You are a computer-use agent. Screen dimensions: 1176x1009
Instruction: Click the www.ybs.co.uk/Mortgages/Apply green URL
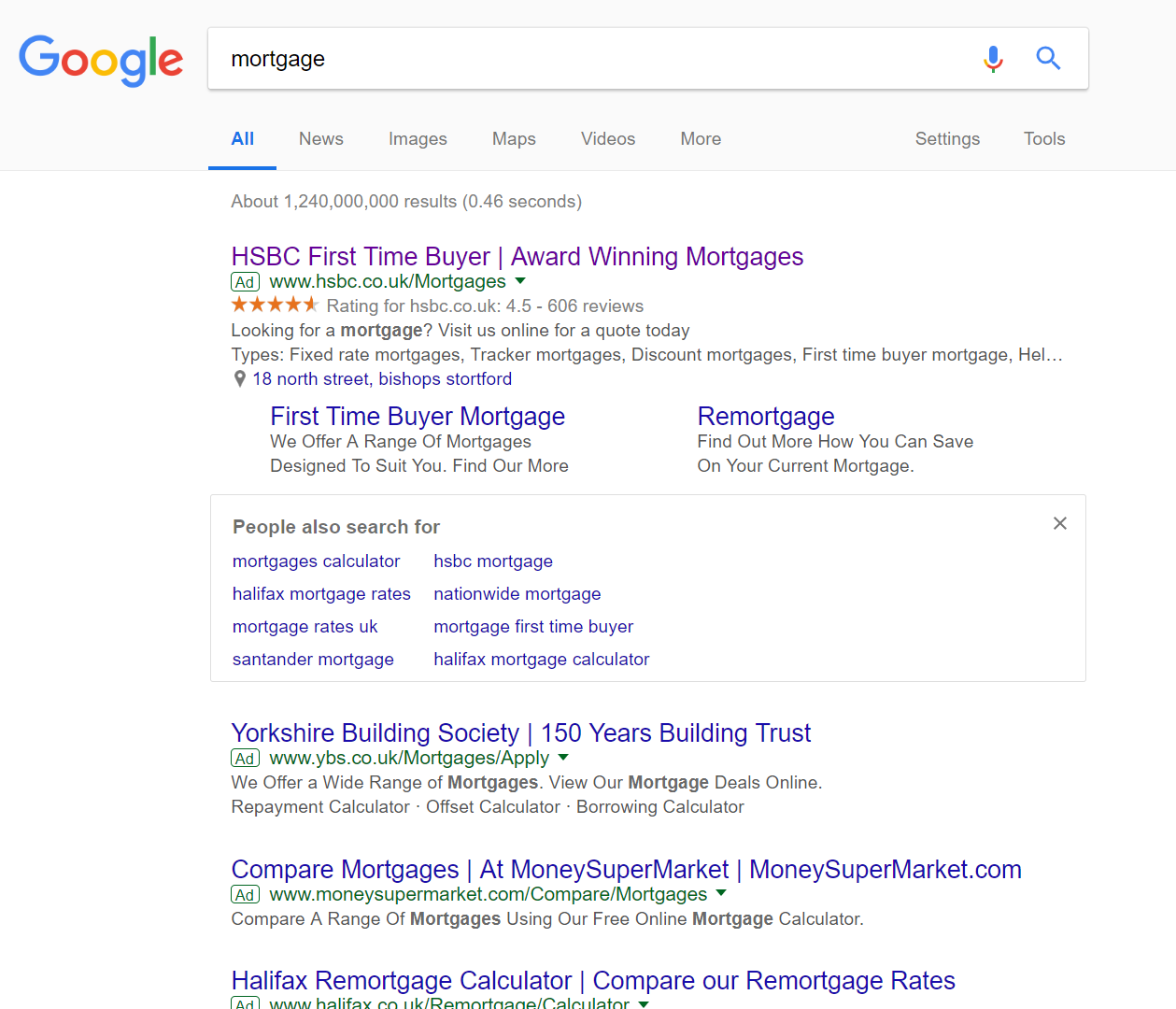pos(409,758)
